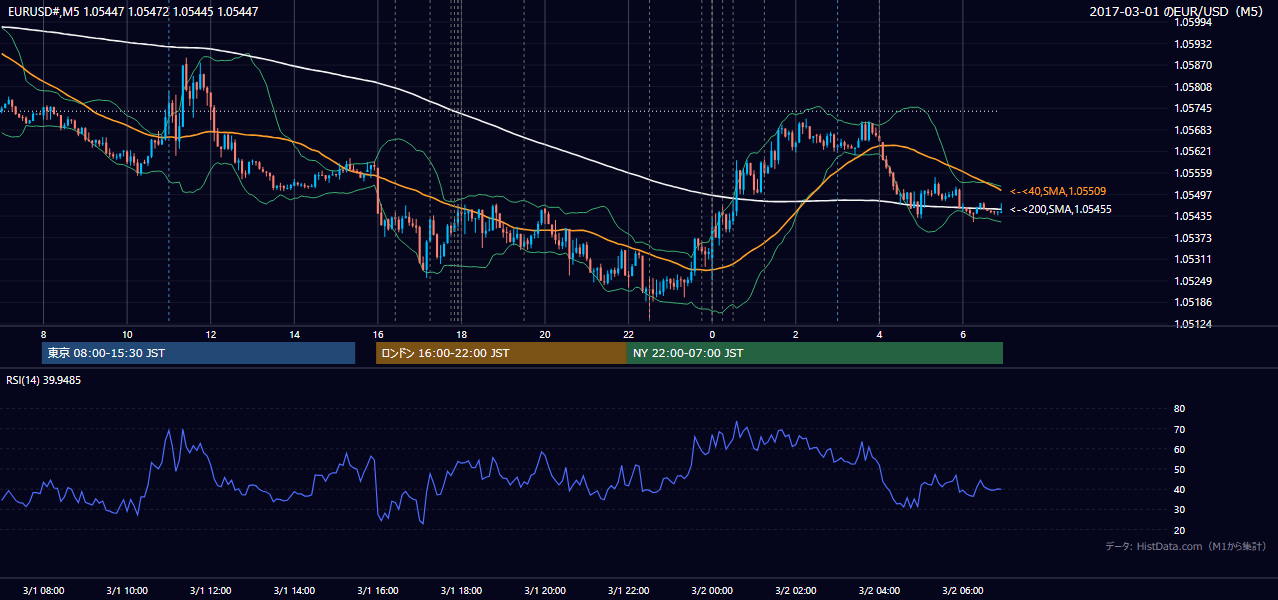Click the 3/2 00:00 time label
The image size is (1278, 600).
[x=711, y=591]
